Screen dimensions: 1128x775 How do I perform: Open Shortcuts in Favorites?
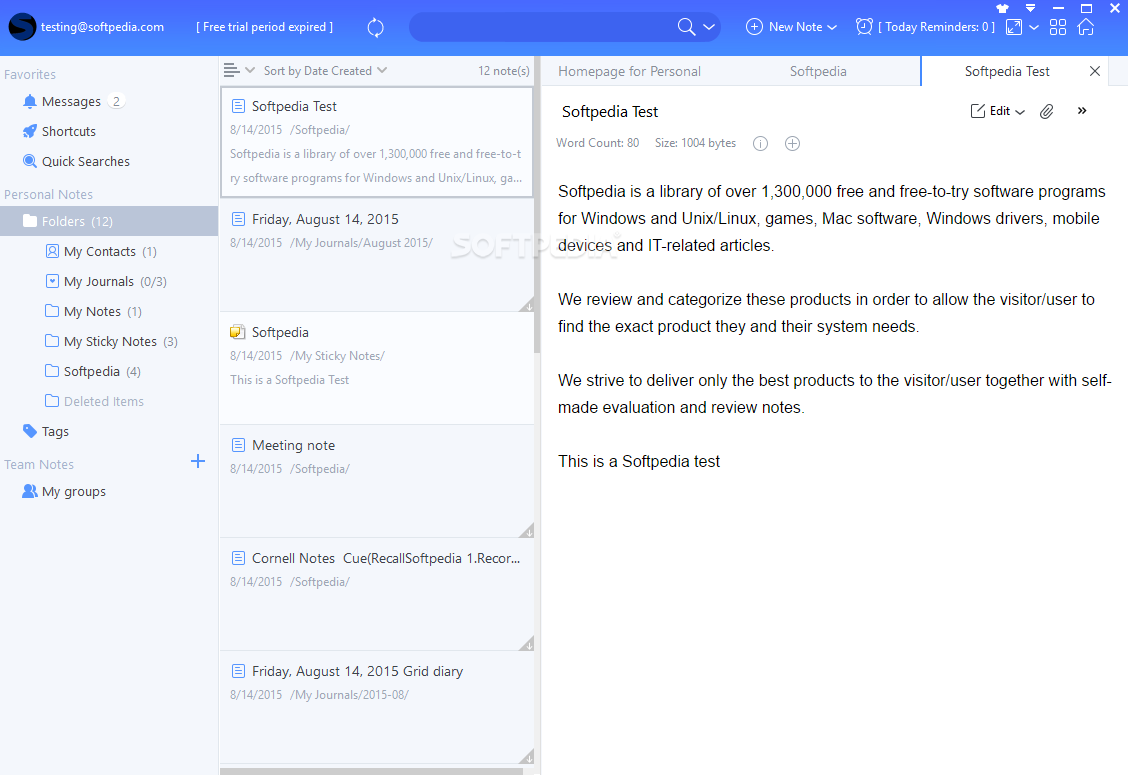coord(68,132)
